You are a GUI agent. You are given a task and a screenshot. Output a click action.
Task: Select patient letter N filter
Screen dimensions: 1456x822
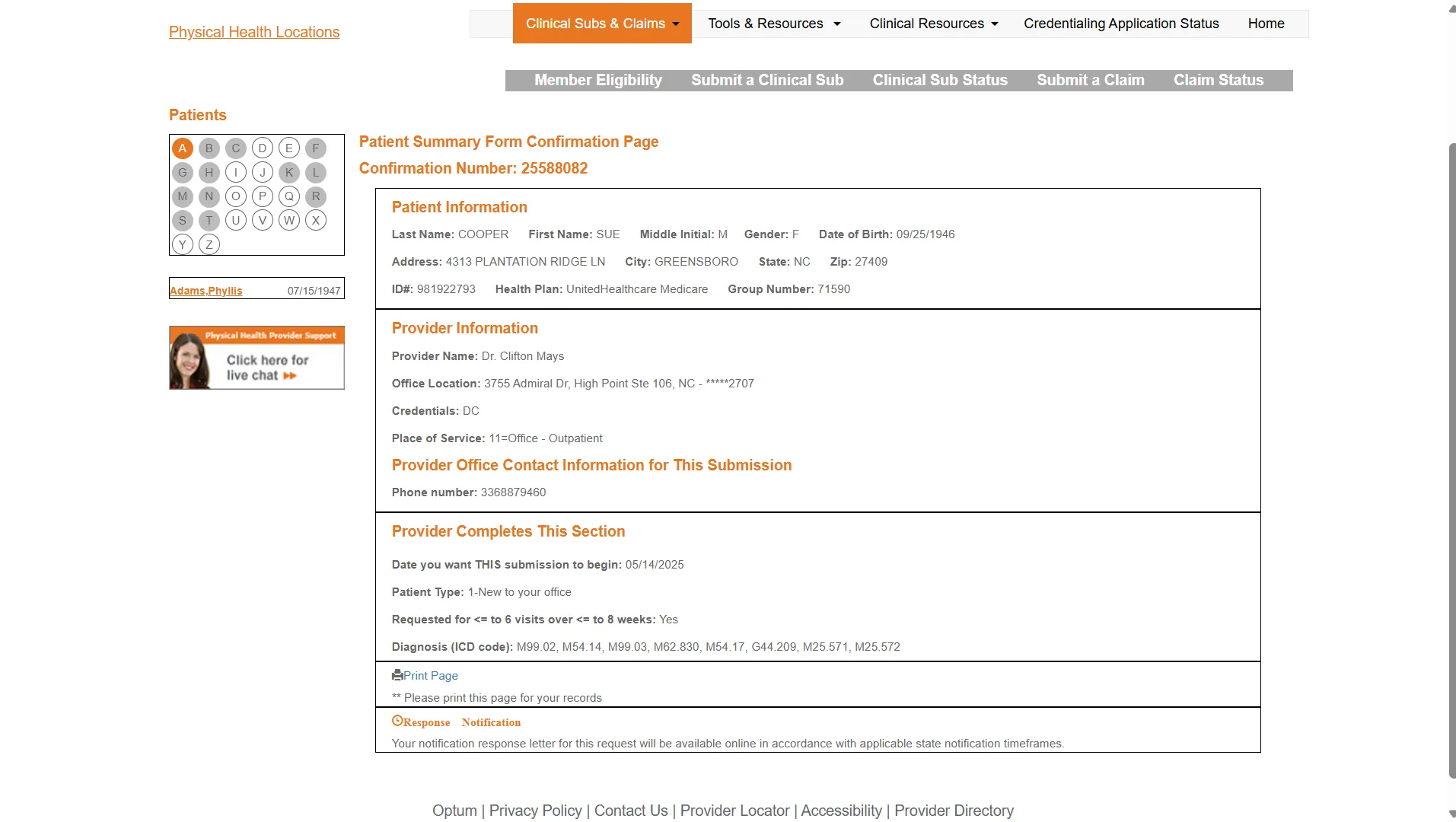[209, 196]
